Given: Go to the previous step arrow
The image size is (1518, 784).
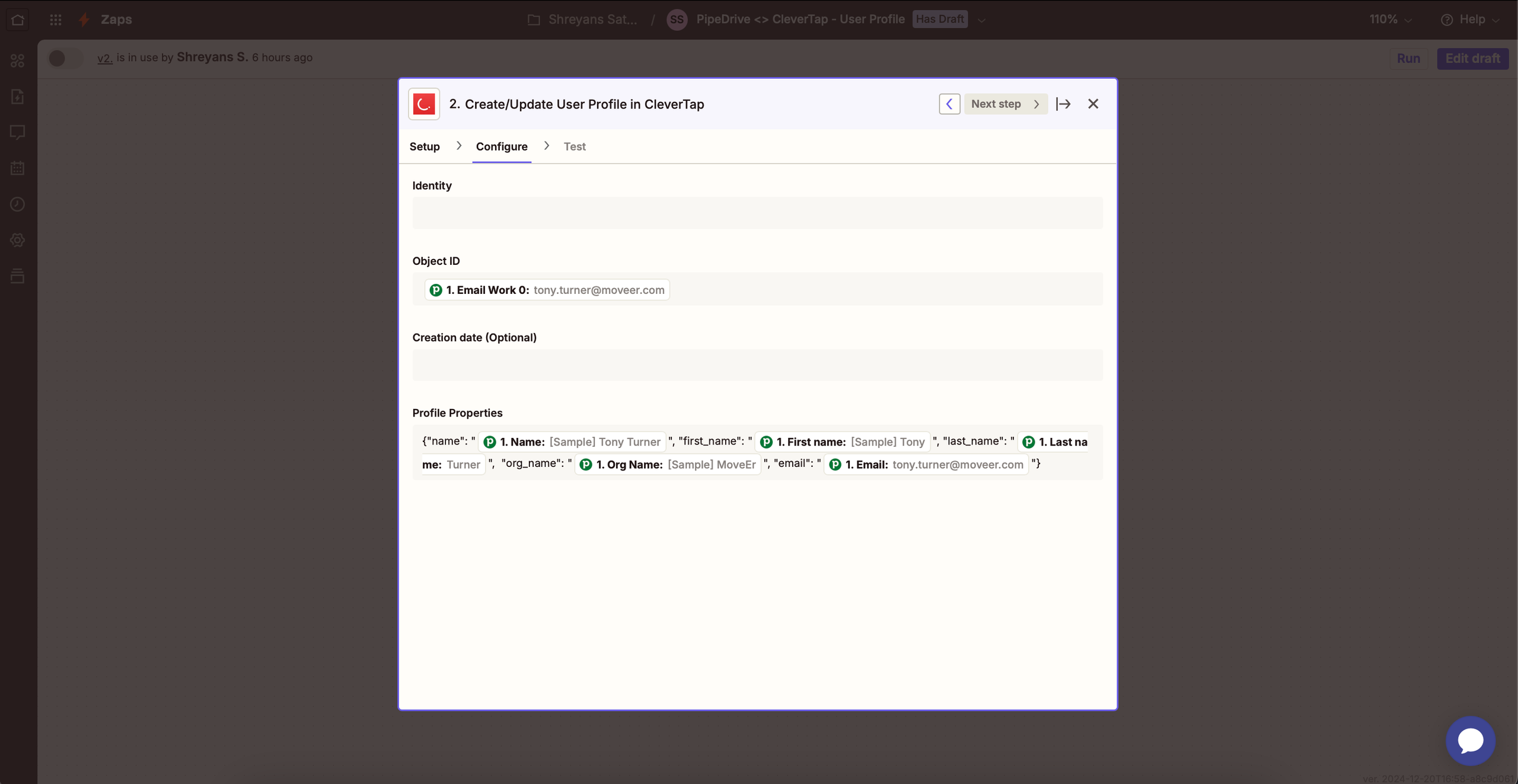Looking at the screenshot, I should tap(949, 104).
